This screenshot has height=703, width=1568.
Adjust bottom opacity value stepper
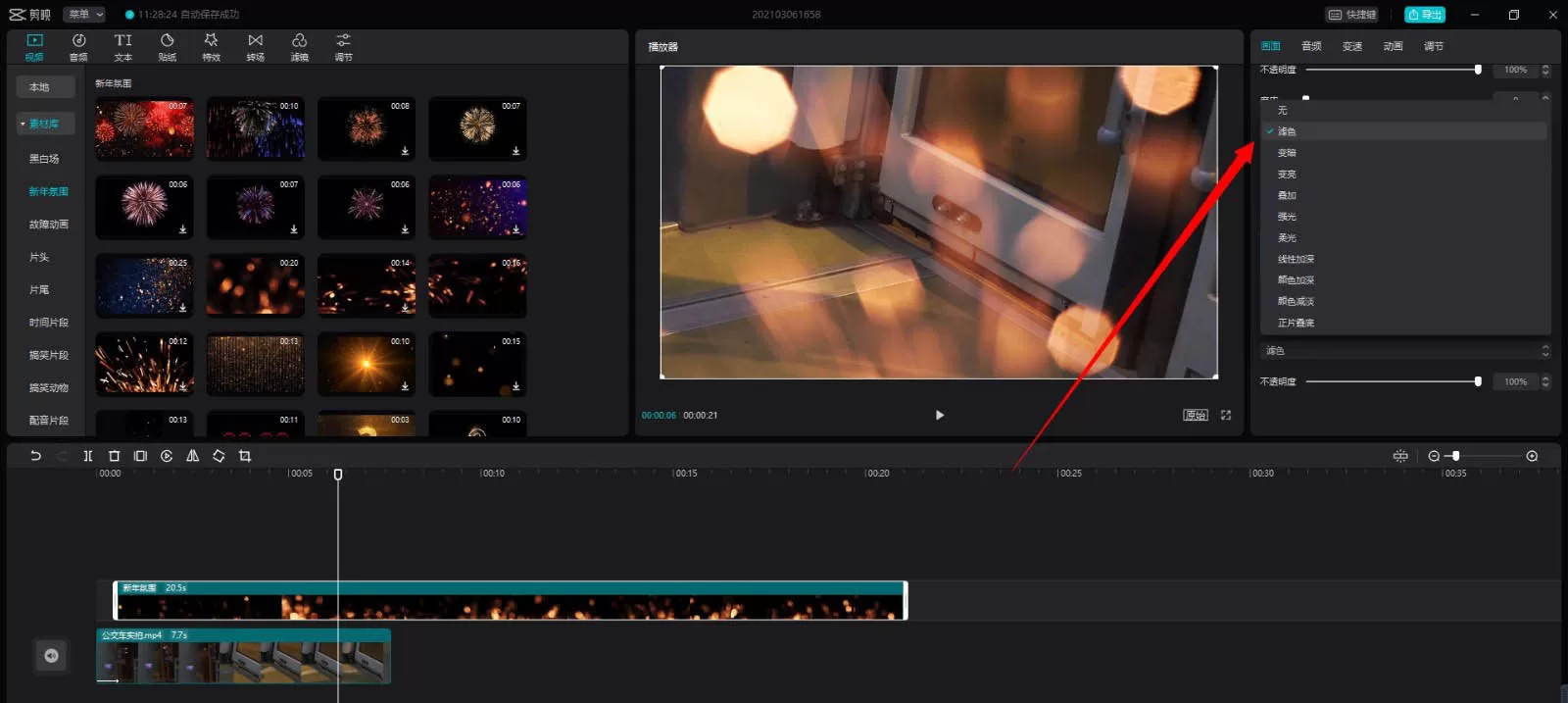pos(1545,381)
